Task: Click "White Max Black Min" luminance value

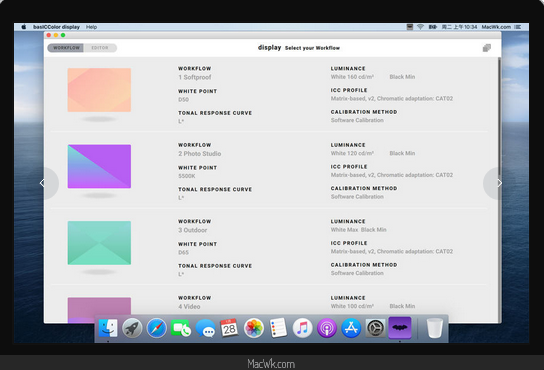Action: [358, 229]
